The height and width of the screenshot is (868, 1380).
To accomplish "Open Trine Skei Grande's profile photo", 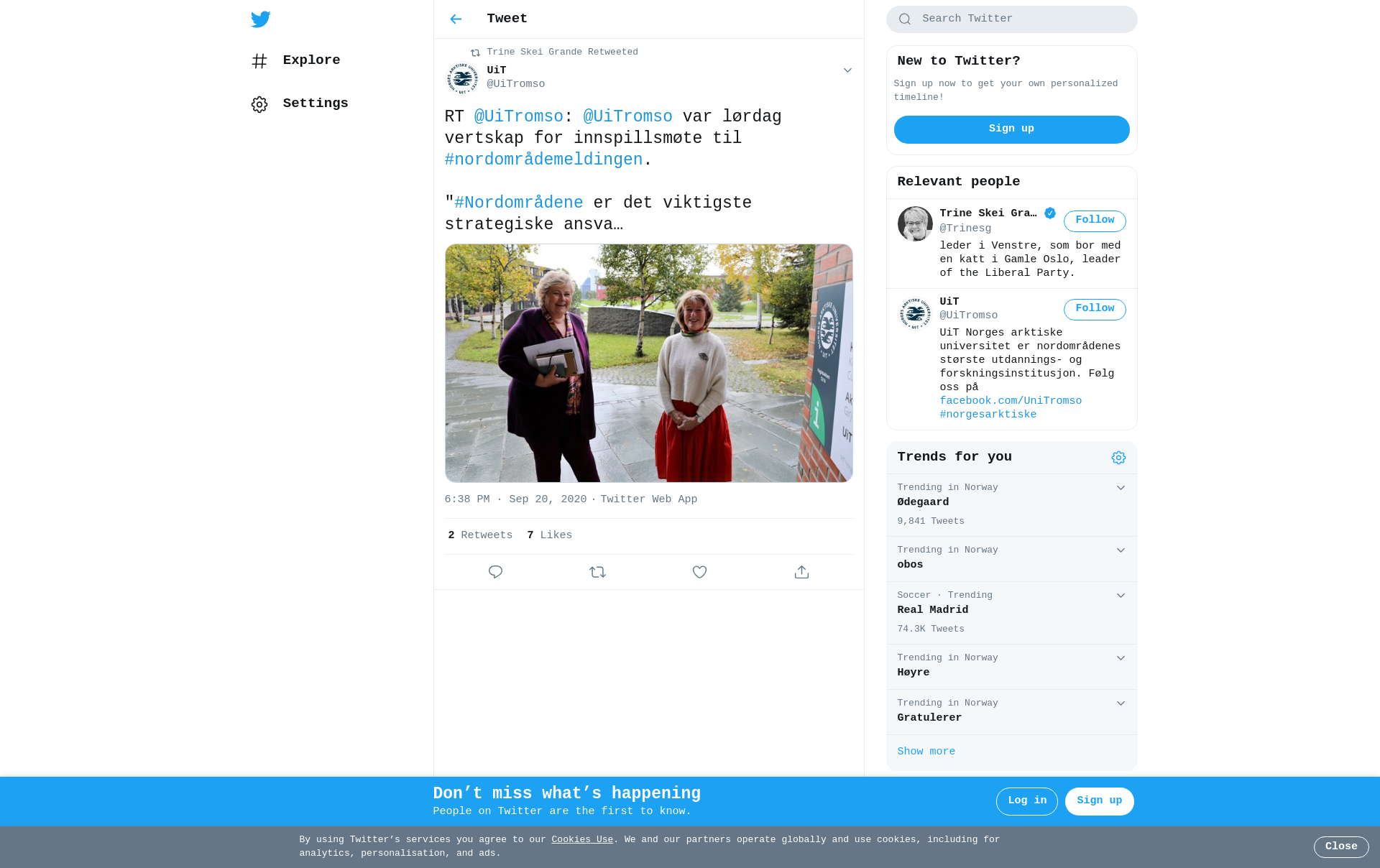I will click(x=915, y=223).
